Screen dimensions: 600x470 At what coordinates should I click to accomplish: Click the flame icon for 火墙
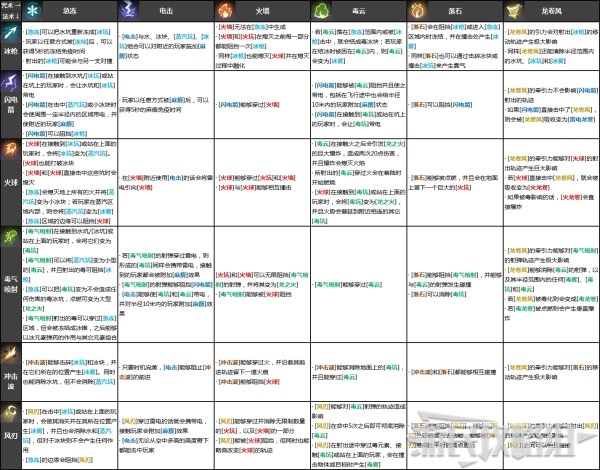[x=227, y=9]
